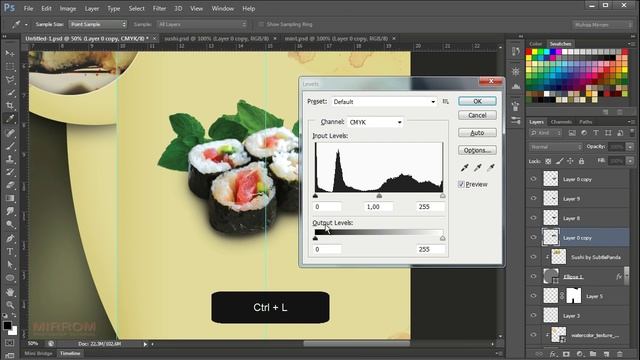Toggle the Show Sampling Ring checkbox
Screen dimensions: 640x360
point(261,24)
